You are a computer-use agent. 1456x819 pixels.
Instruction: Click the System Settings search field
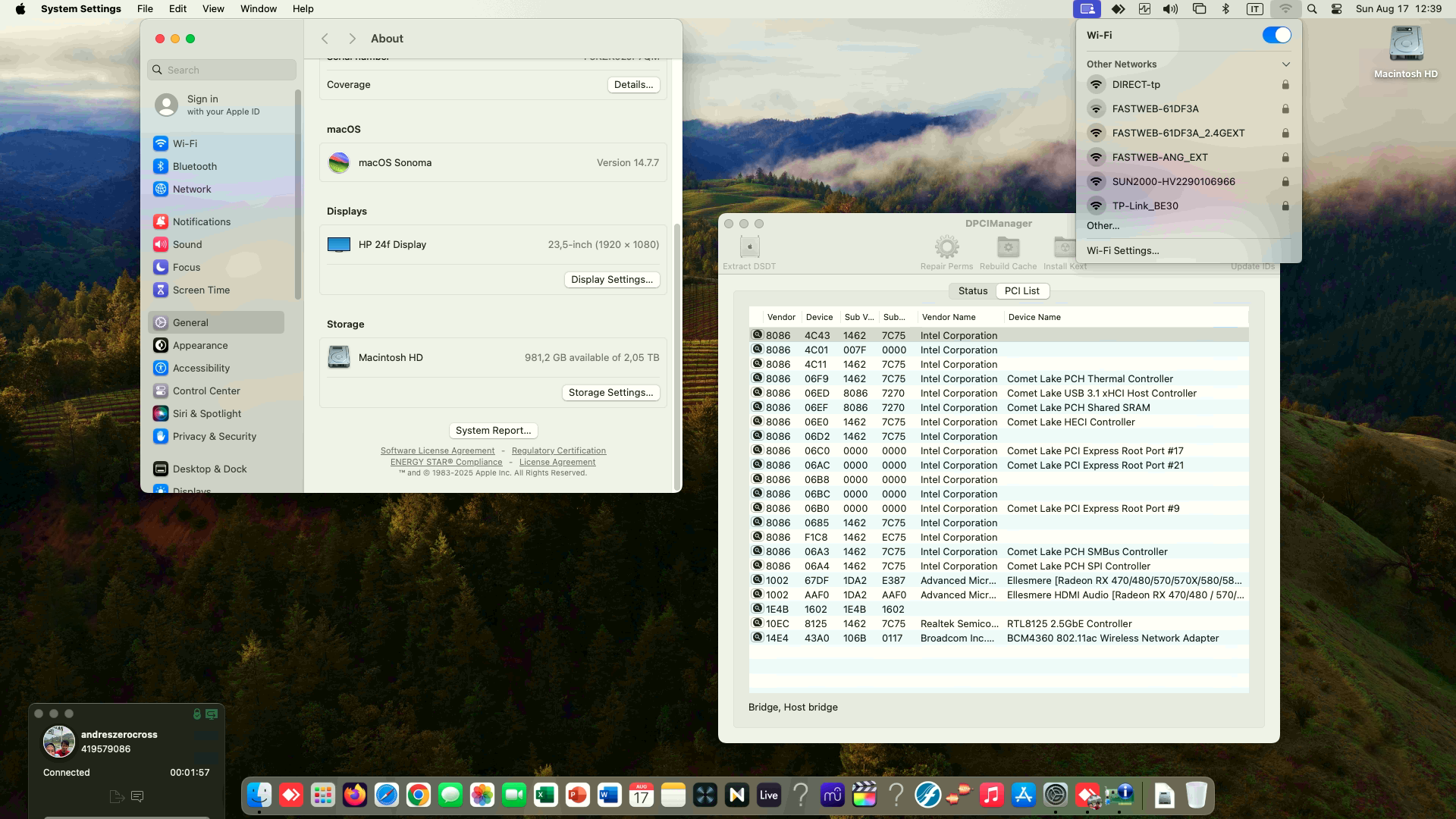221,70
